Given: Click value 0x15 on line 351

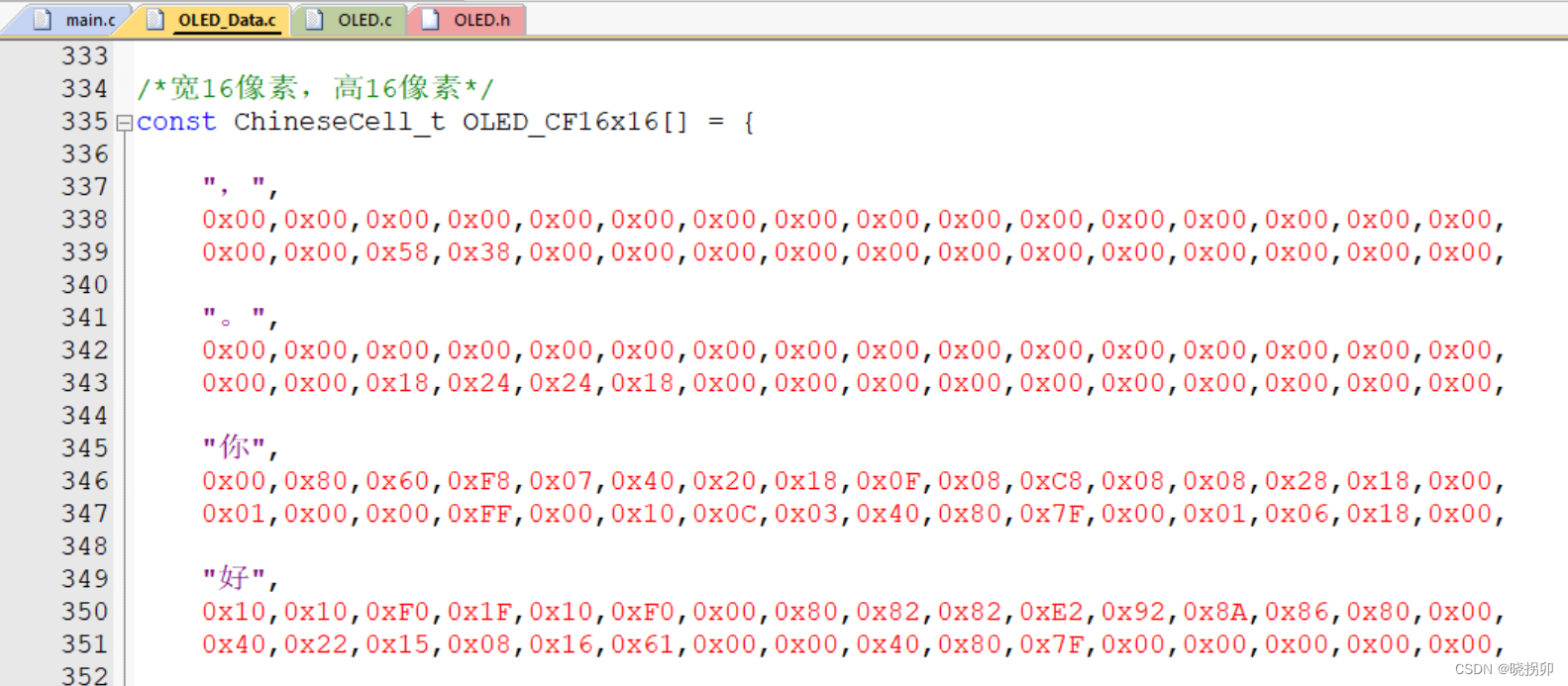Looking at the screenshot, I should [397, 643].
